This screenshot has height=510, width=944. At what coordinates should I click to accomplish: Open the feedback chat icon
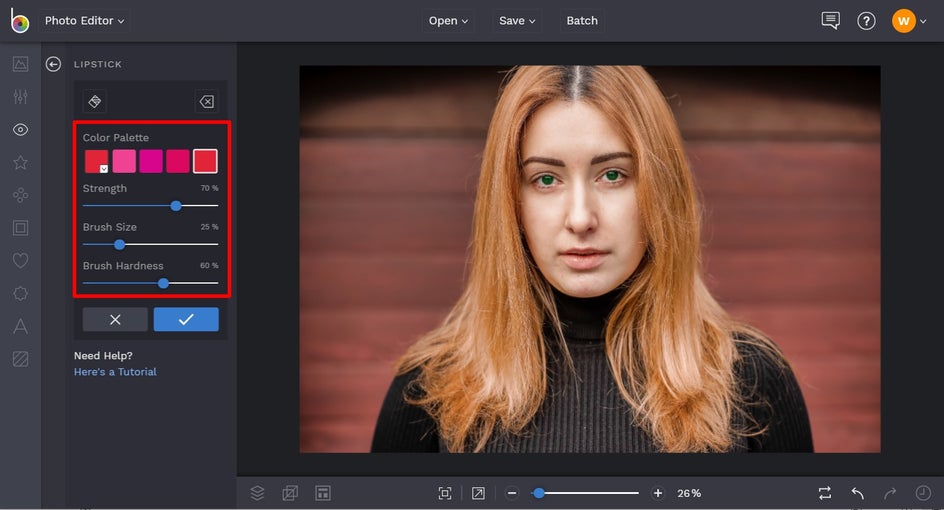[x=830, y=21]
